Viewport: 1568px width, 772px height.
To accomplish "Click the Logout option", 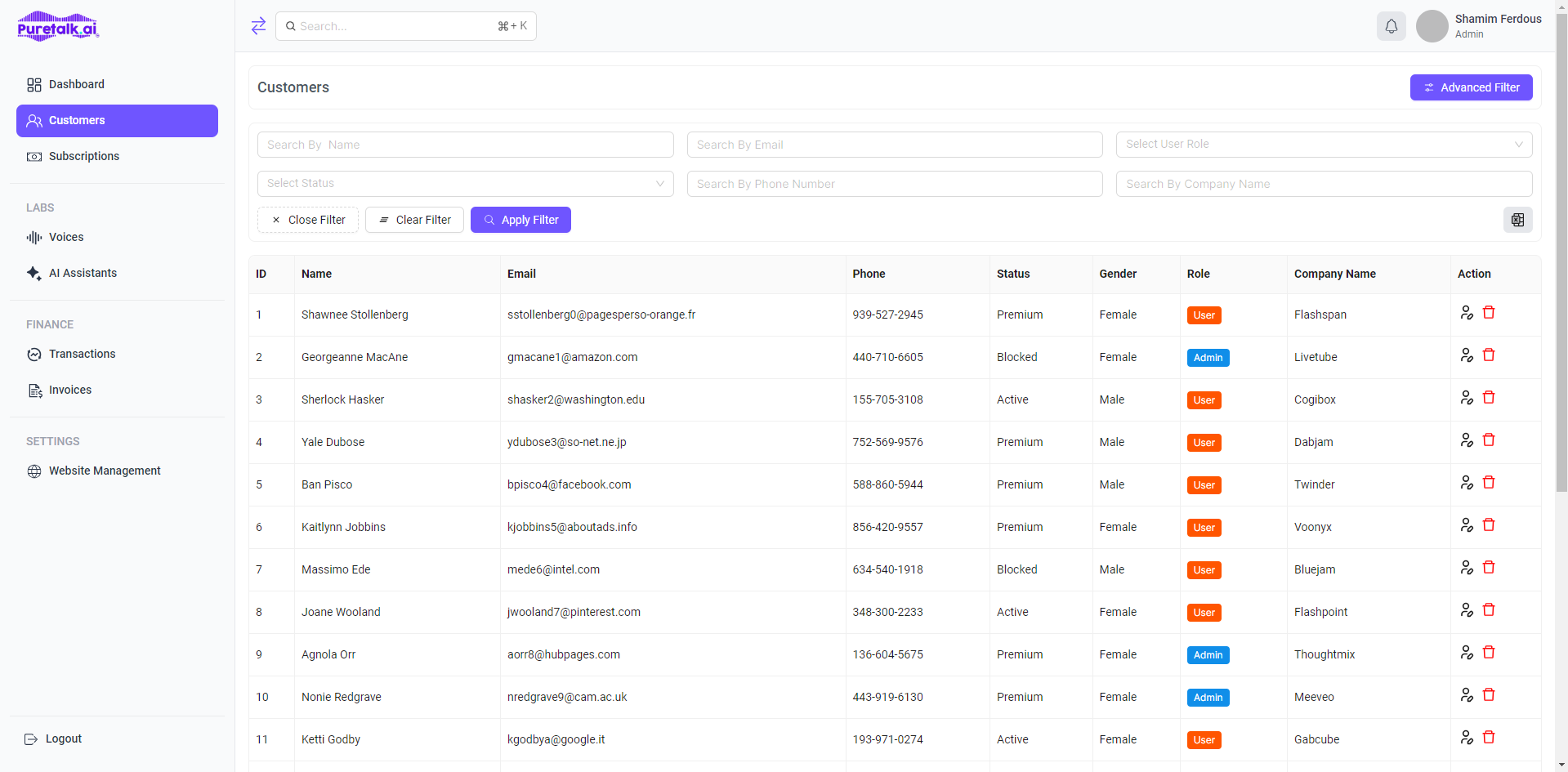I will click(x=63, y=739).
